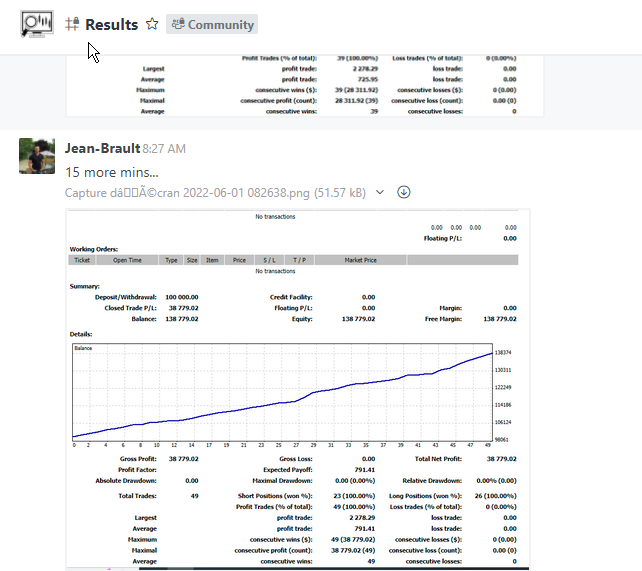
Task: Click the Community badge in header
Action: [x=211, y=24]
